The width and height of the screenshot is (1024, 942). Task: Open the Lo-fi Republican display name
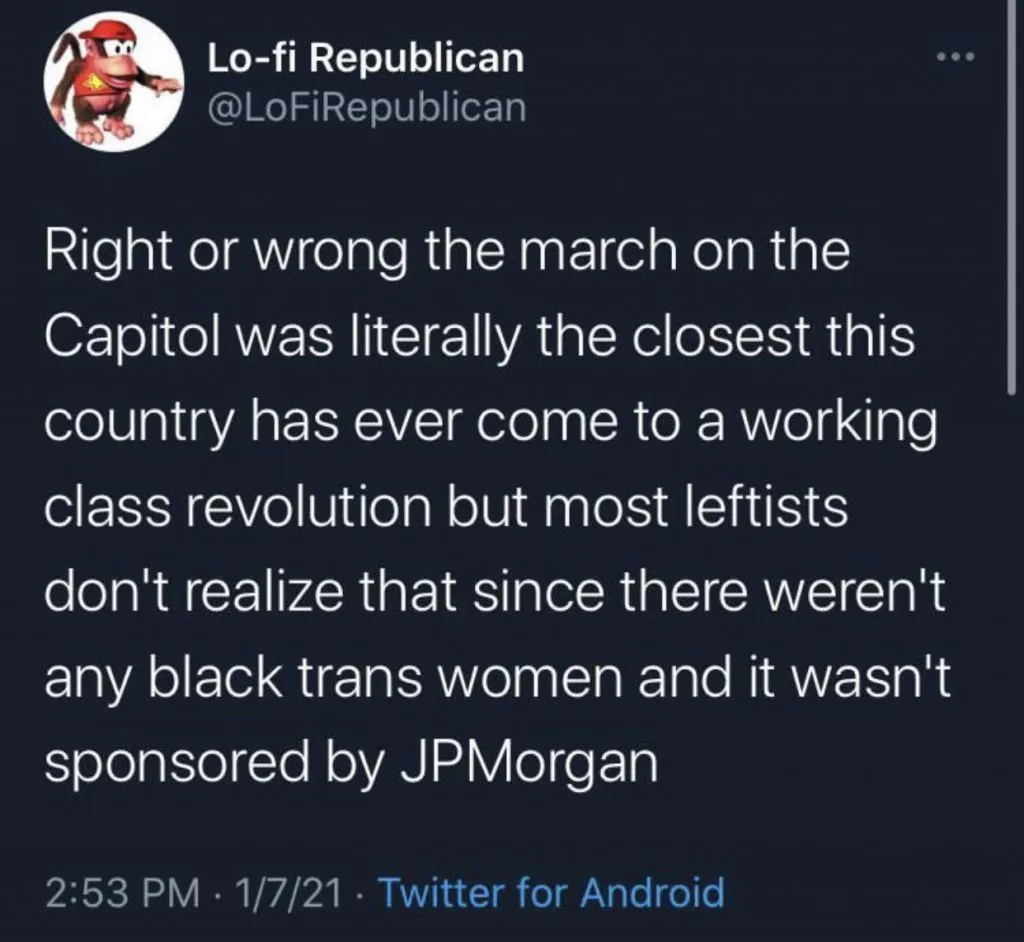tap(365, 59)
